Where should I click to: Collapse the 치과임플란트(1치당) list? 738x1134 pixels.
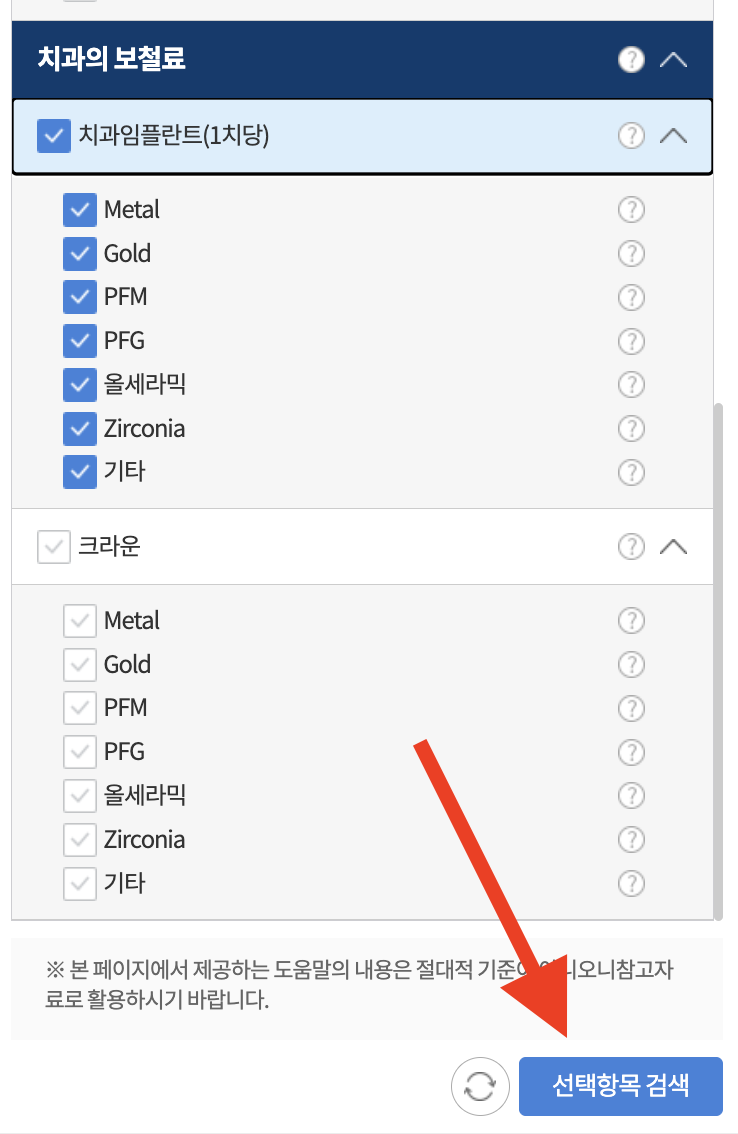674,136
